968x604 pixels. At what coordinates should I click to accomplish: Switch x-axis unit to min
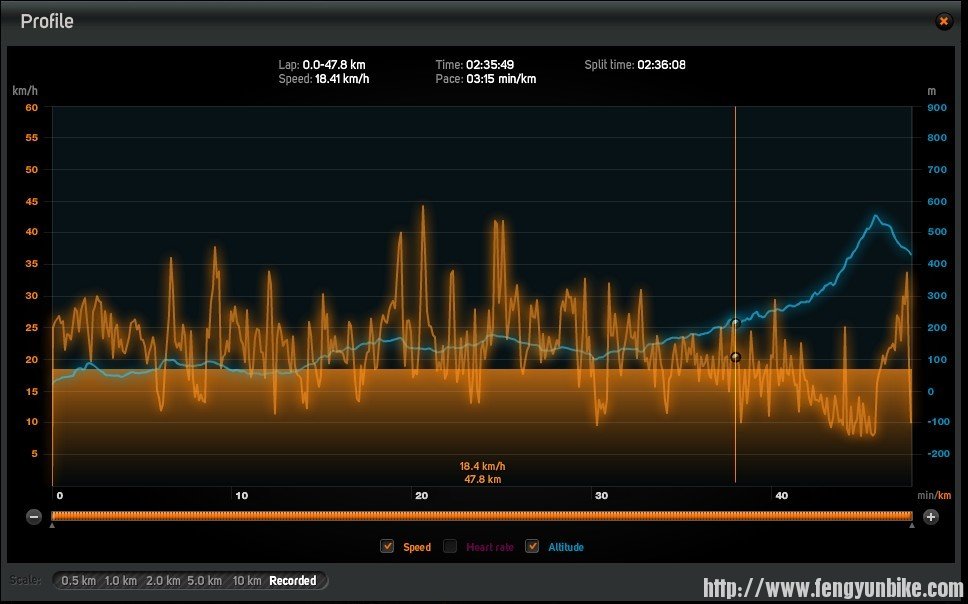tap(923, 495)
